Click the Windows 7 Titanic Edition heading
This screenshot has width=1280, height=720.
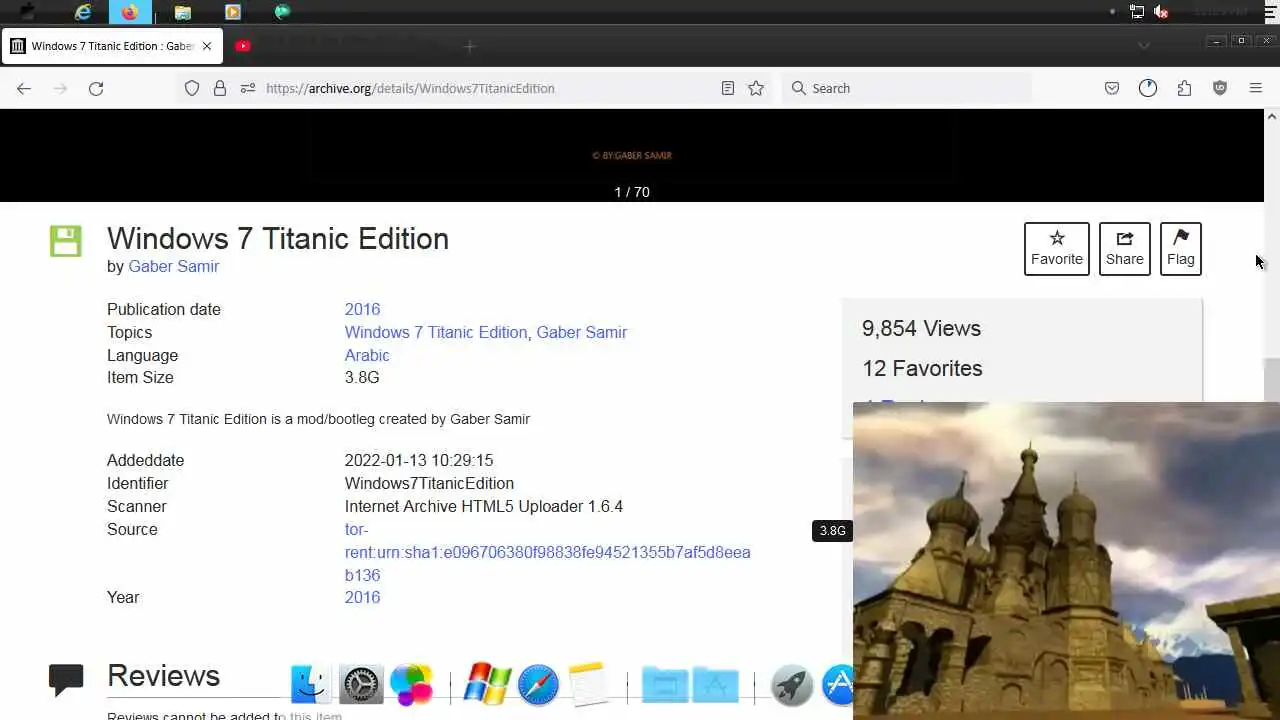pos(278,238)
